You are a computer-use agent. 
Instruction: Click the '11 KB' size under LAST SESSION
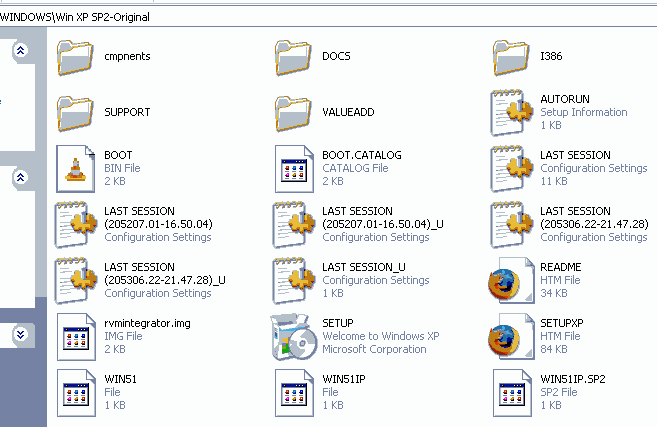click(554, 181)
